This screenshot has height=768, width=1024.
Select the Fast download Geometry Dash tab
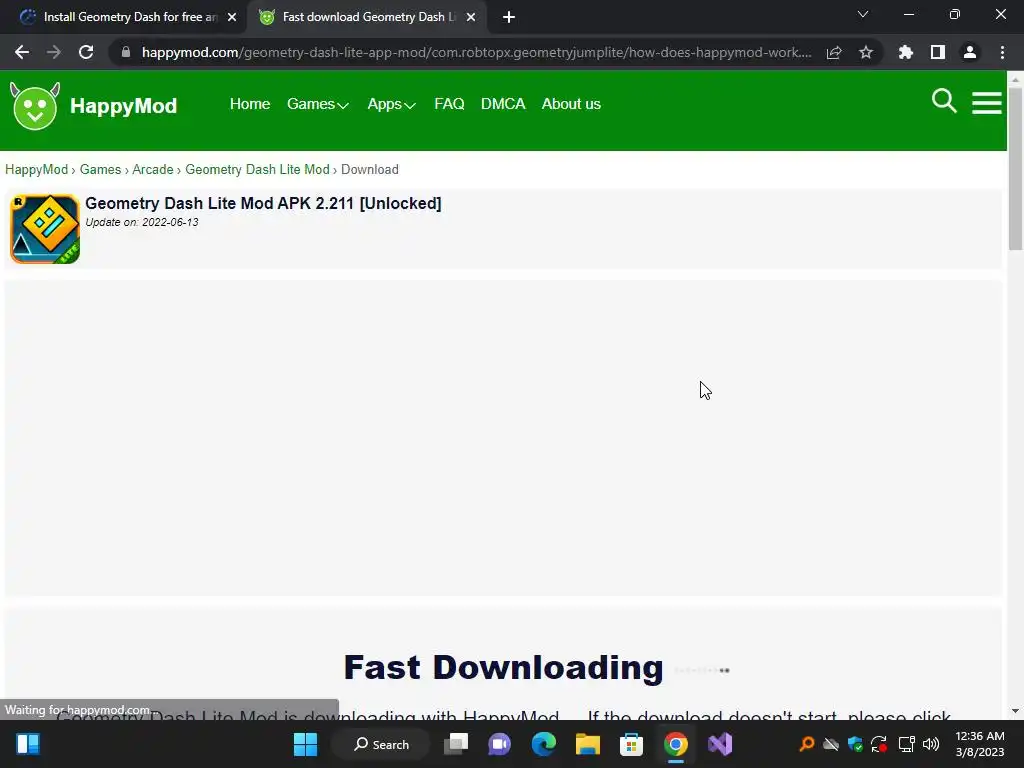[369, 17]
